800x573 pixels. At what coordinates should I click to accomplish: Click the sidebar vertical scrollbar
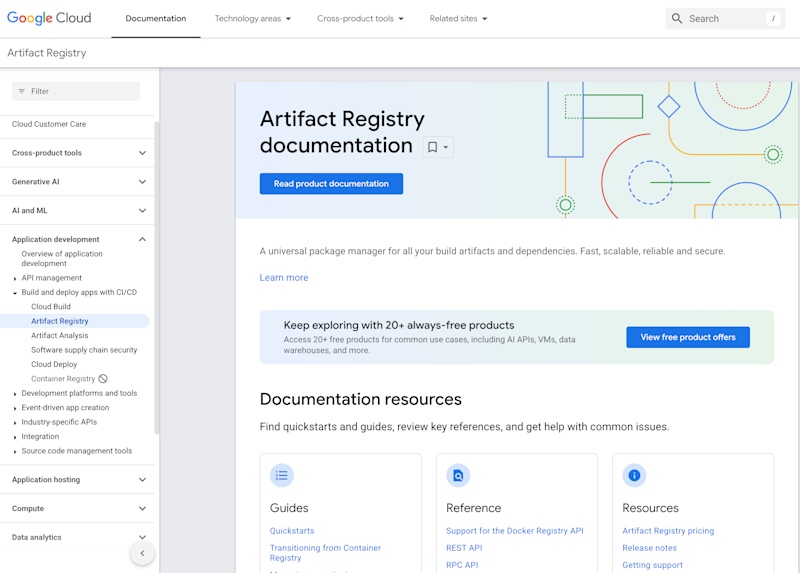[x=157, y=278]
